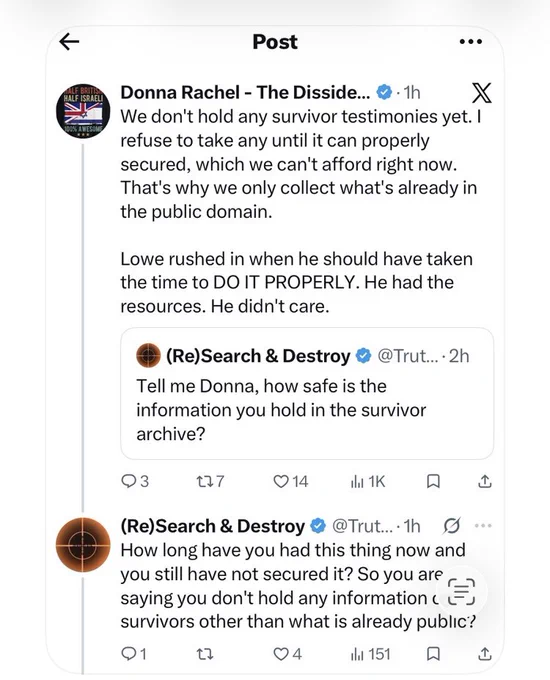The image size is (550, 680).
Task: Open Donna Rachel - The Disside... profile name
Action: click(x=245, y=92)
